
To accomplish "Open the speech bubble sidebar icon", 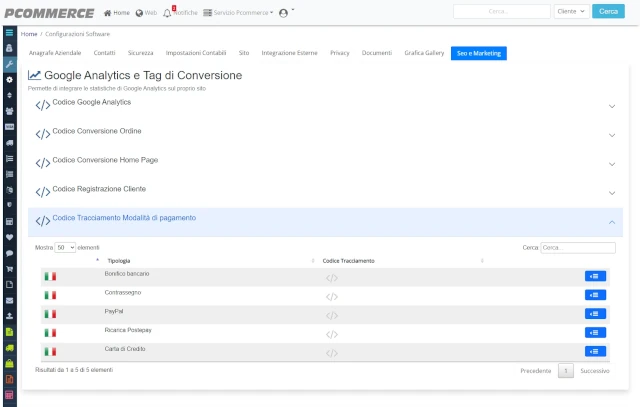I will pyautogui.click(x=9, y=253).
